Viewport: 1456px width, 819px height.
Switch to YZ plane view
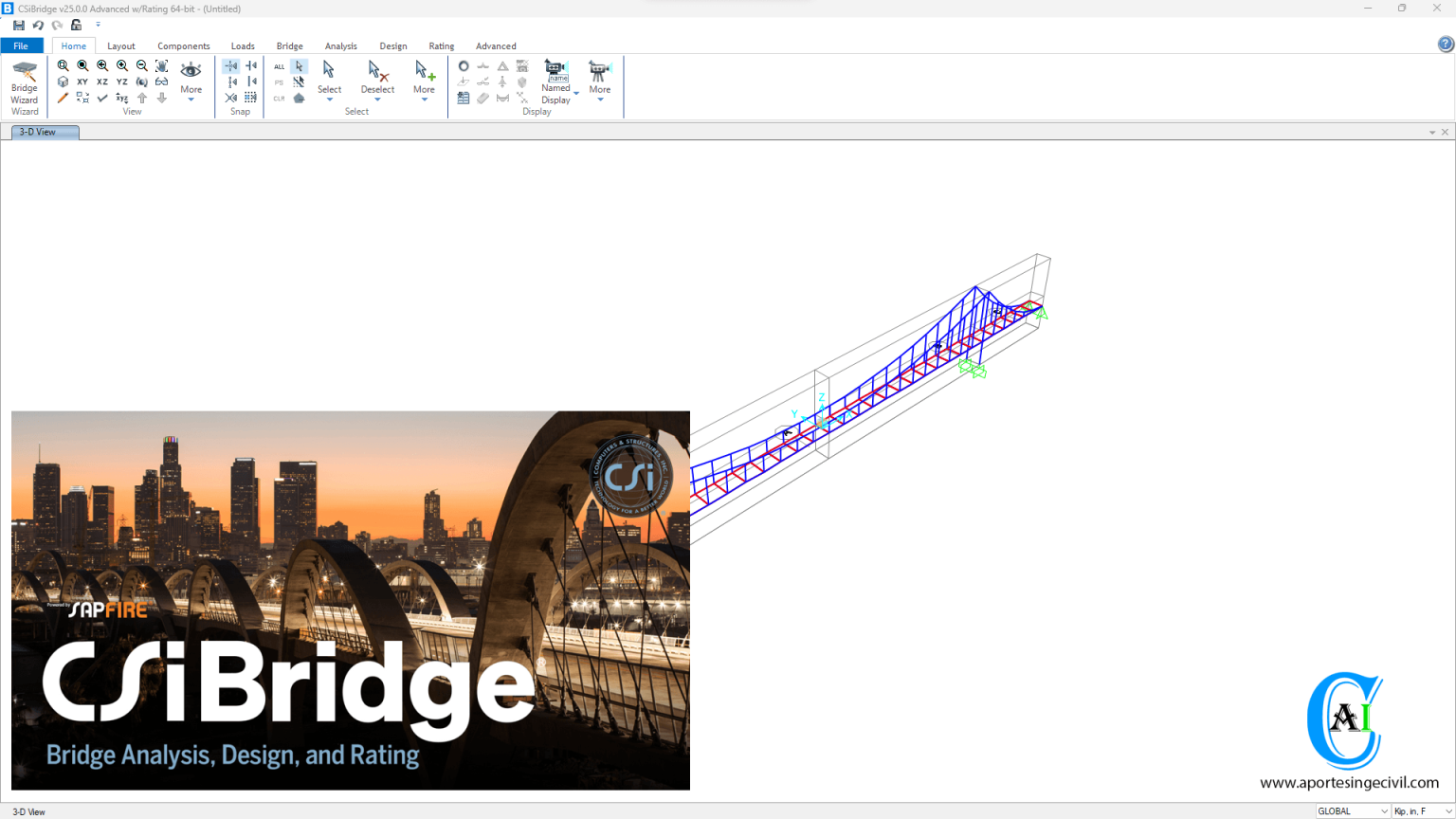[122, 82]
